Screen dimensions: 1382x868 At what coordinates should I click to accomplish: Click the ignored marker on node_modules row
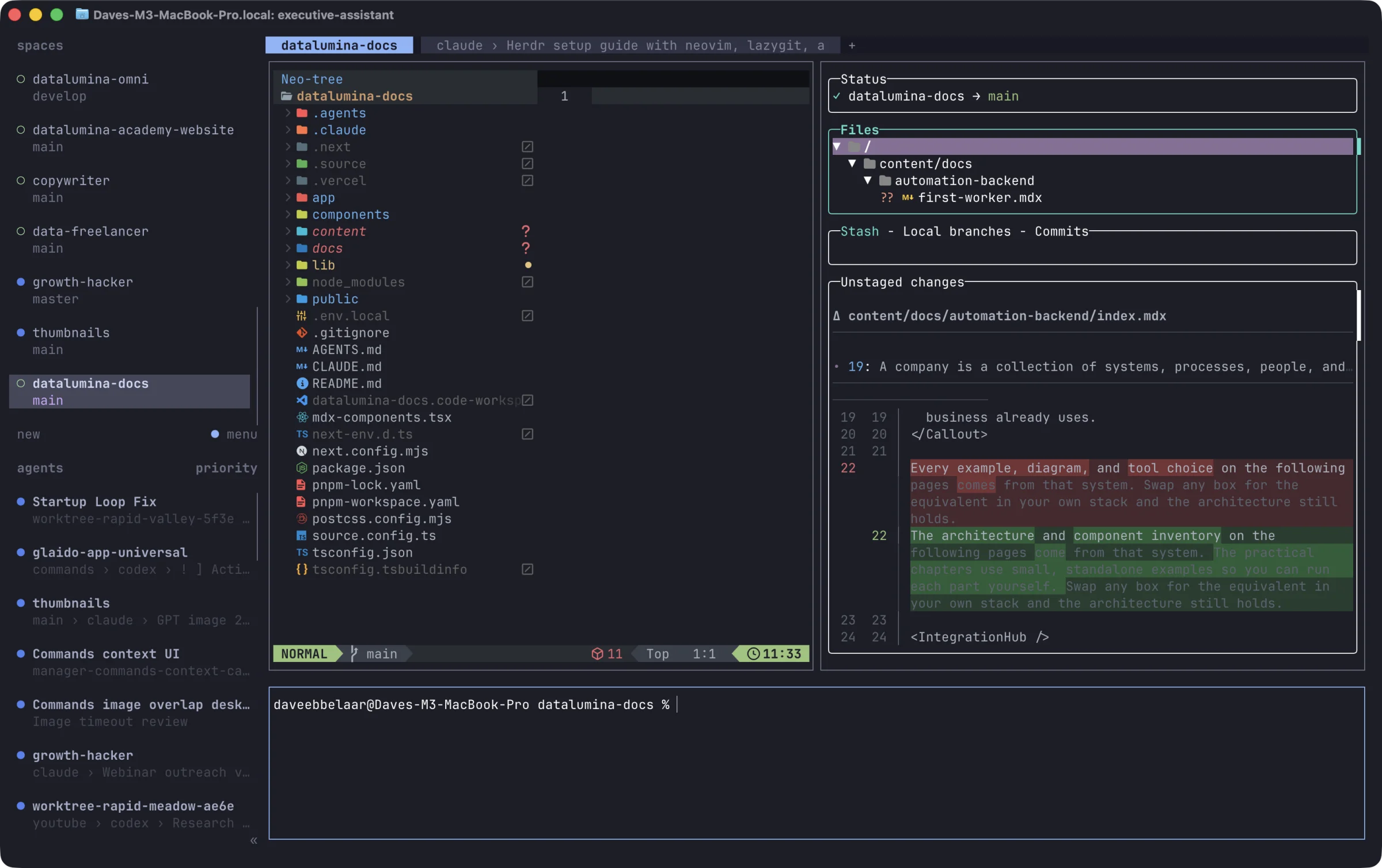pyautogui.click(x=527, y=282)
